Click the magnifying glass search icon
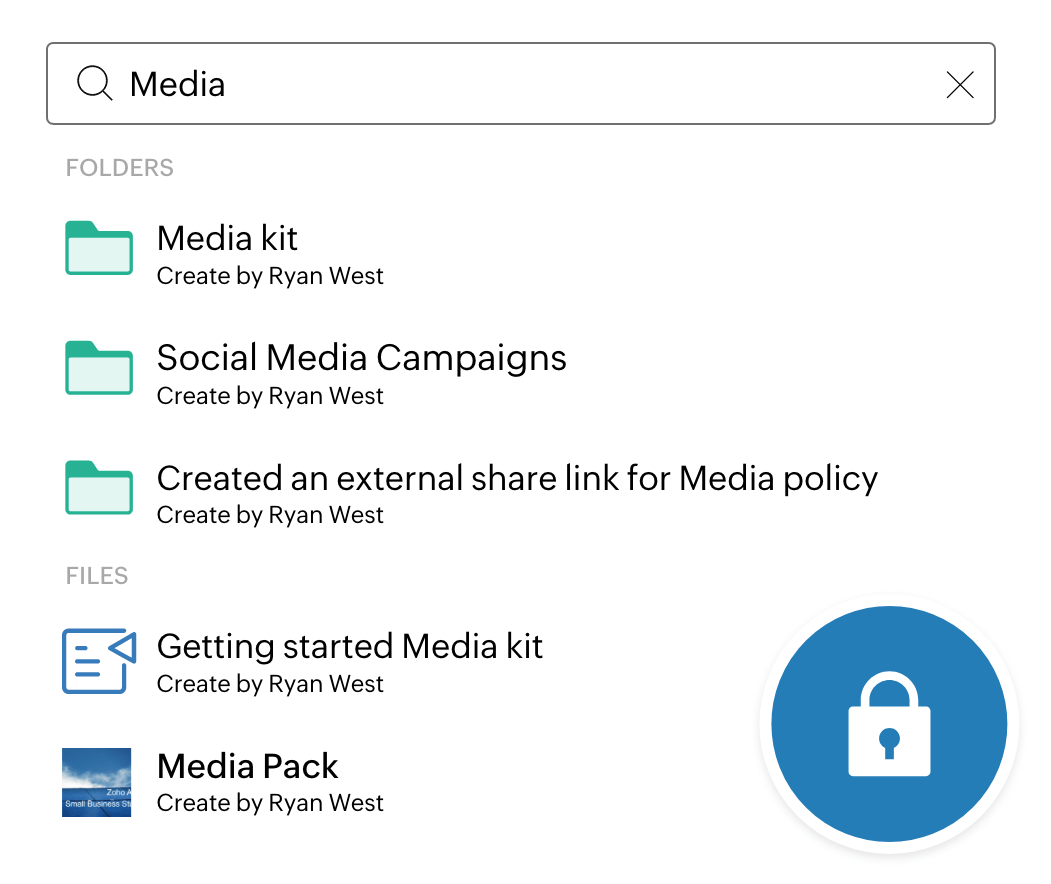The width and height of the screenshot is (1051, 884). click(95, 84)
